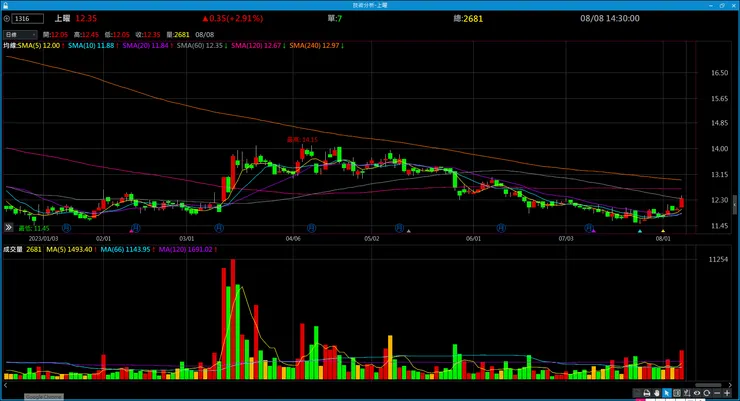Click the total volume 總:2681

pyautogui.click(x=468, y=19)
